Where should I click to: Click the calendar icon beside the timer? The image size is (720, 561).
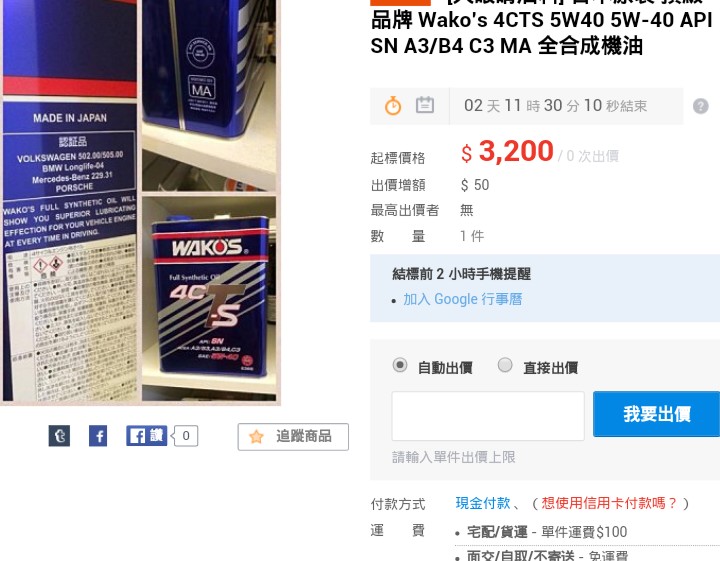(425, 105)
